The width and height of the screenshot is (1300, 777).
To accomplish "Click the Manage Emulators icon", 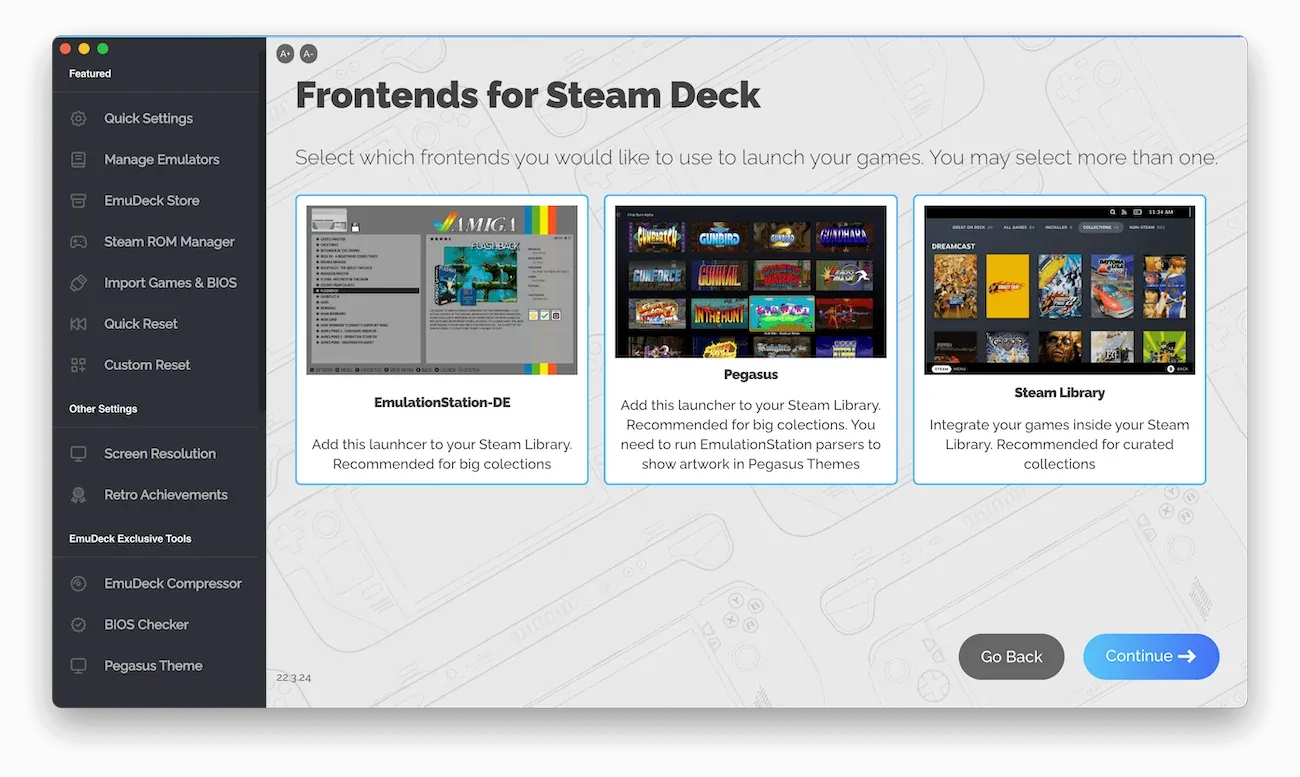I will [78, 160].
